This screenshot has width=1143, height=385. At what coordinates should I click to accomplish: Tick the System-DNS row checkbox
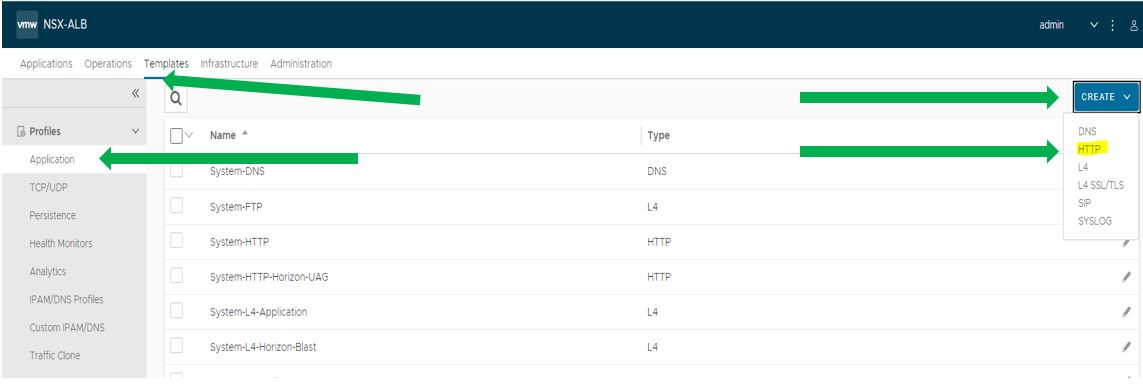pos(176,171)
